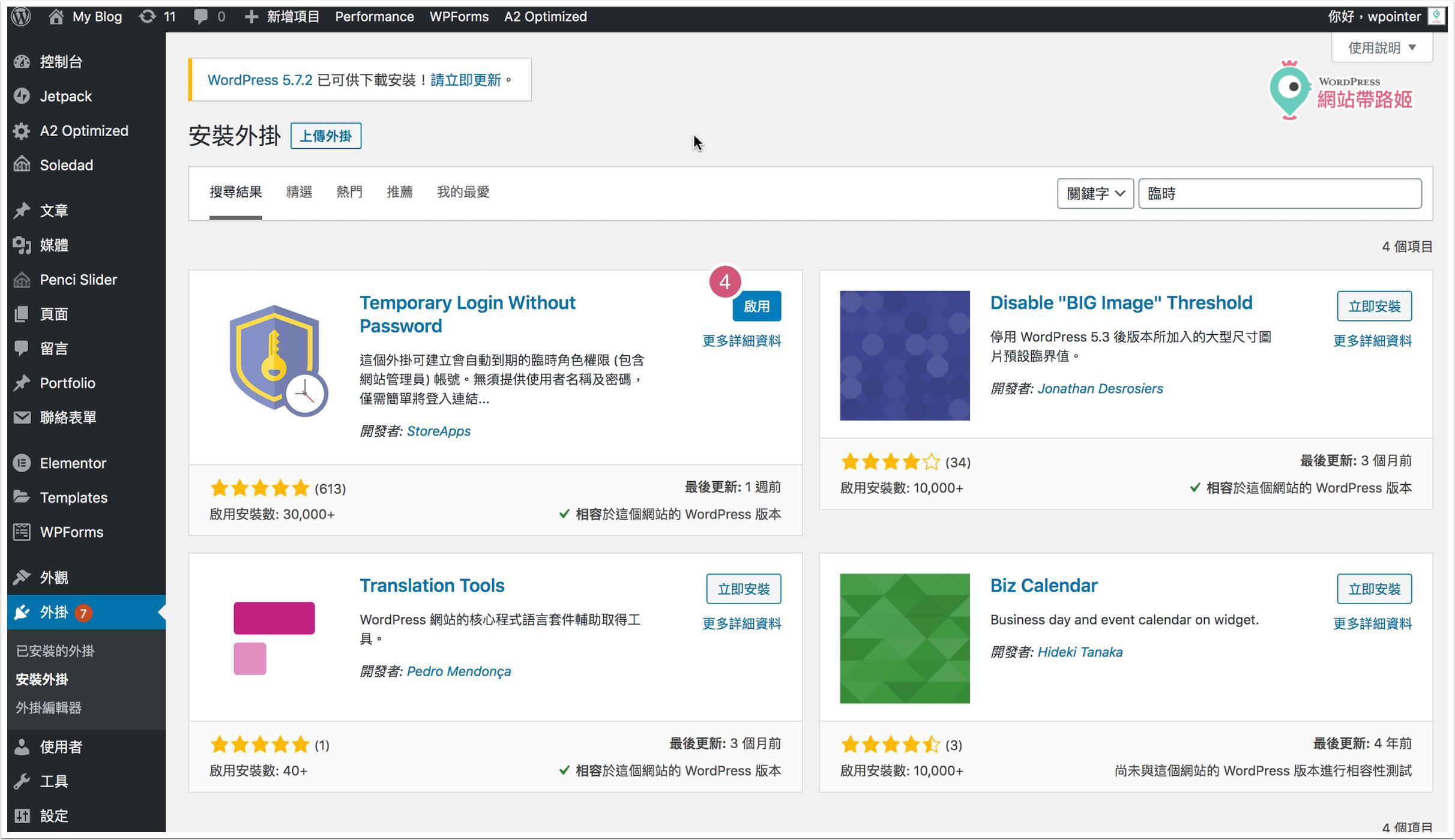Open Hideki Tanaka developer link

1080,652
